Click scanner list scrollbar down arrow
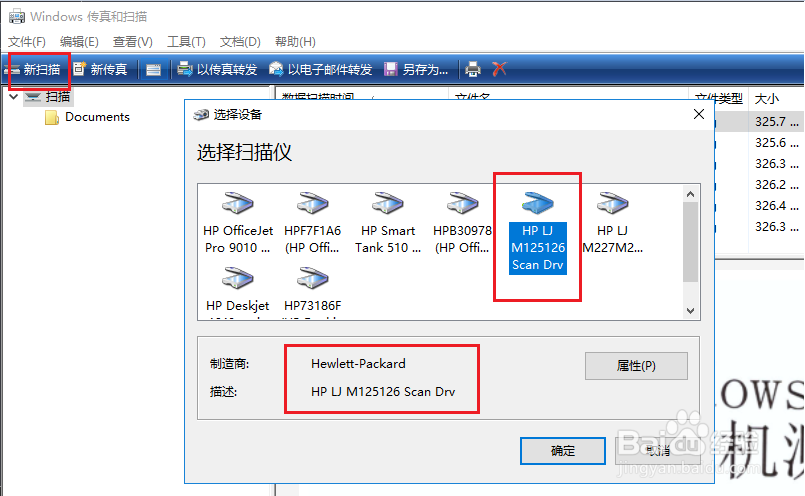Image resolution: width=805 pixels, height=496 pixels. (x=691, y=311)
